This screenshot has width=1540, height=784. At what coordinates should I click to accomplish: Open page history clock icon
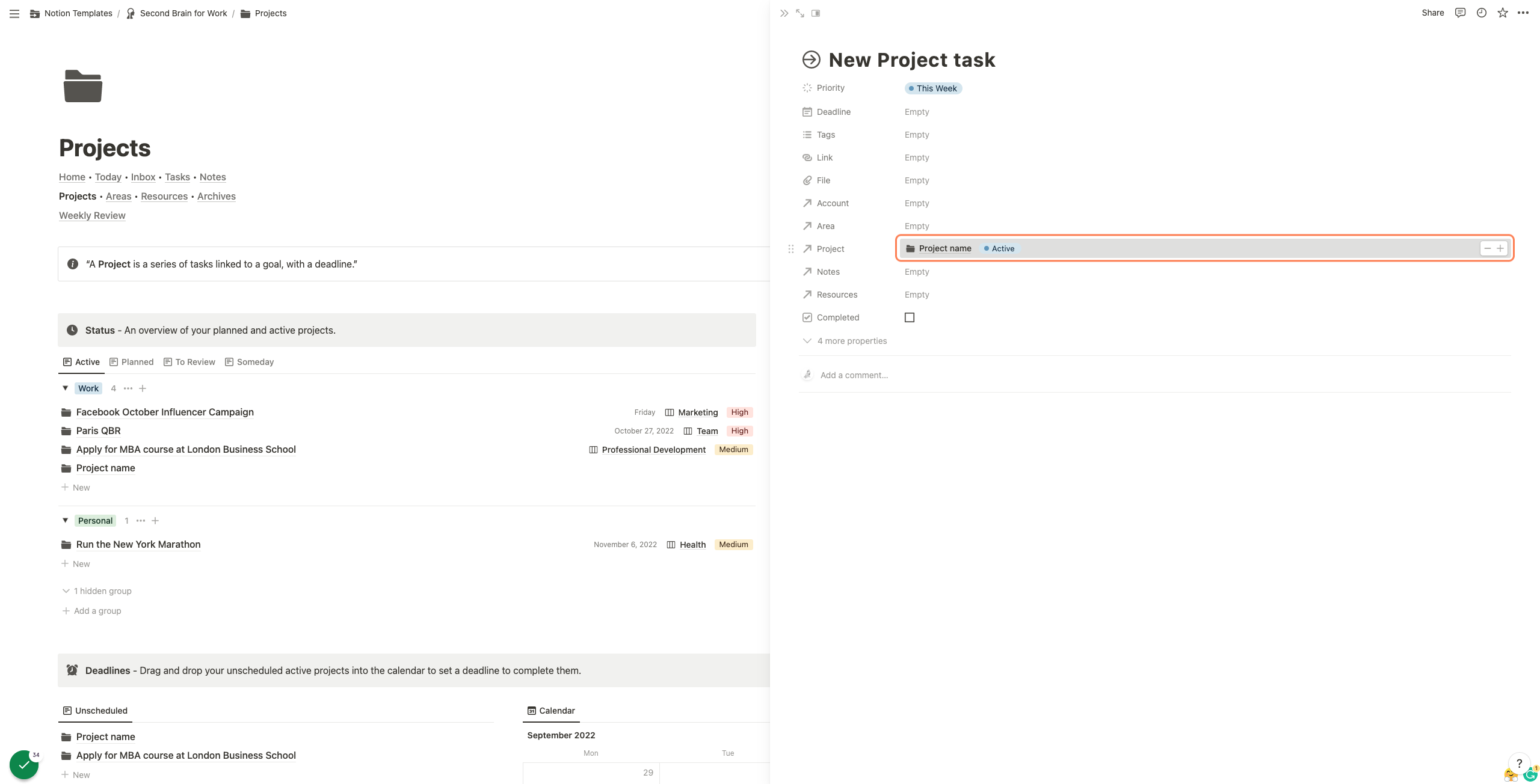tap(1482, 13)
